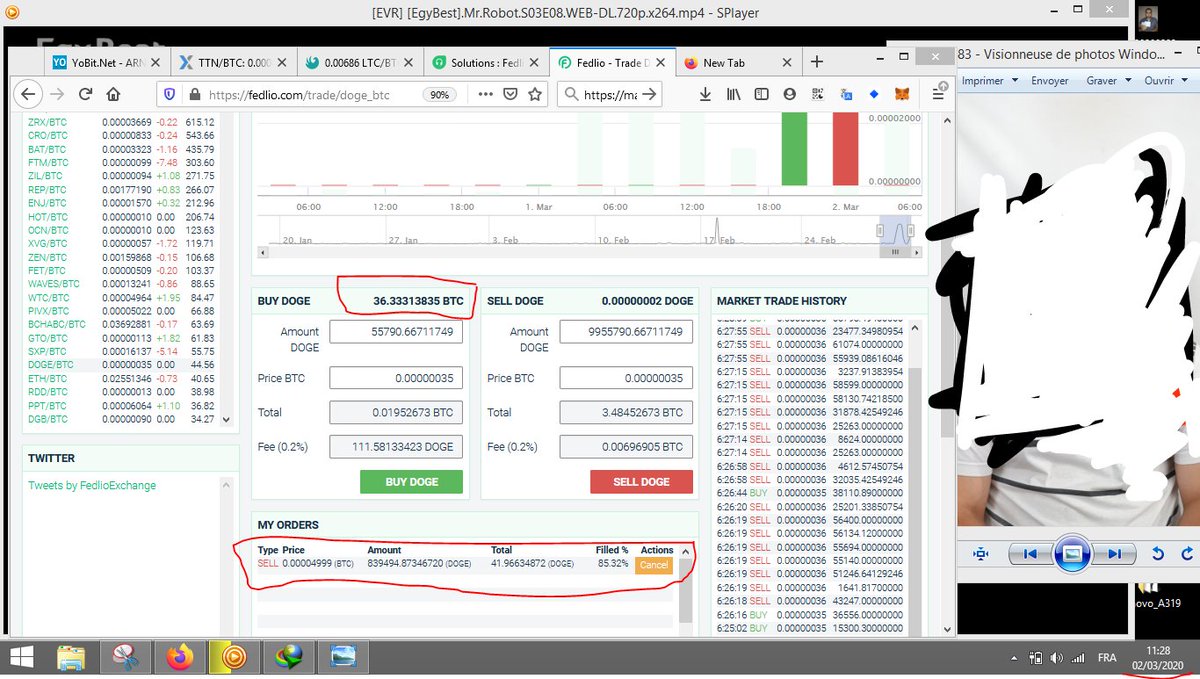The height and width of the screenshot is (679, 1200).
Task: Select the DGB/BTC pair in market list
Action: [x=121, y=419]
